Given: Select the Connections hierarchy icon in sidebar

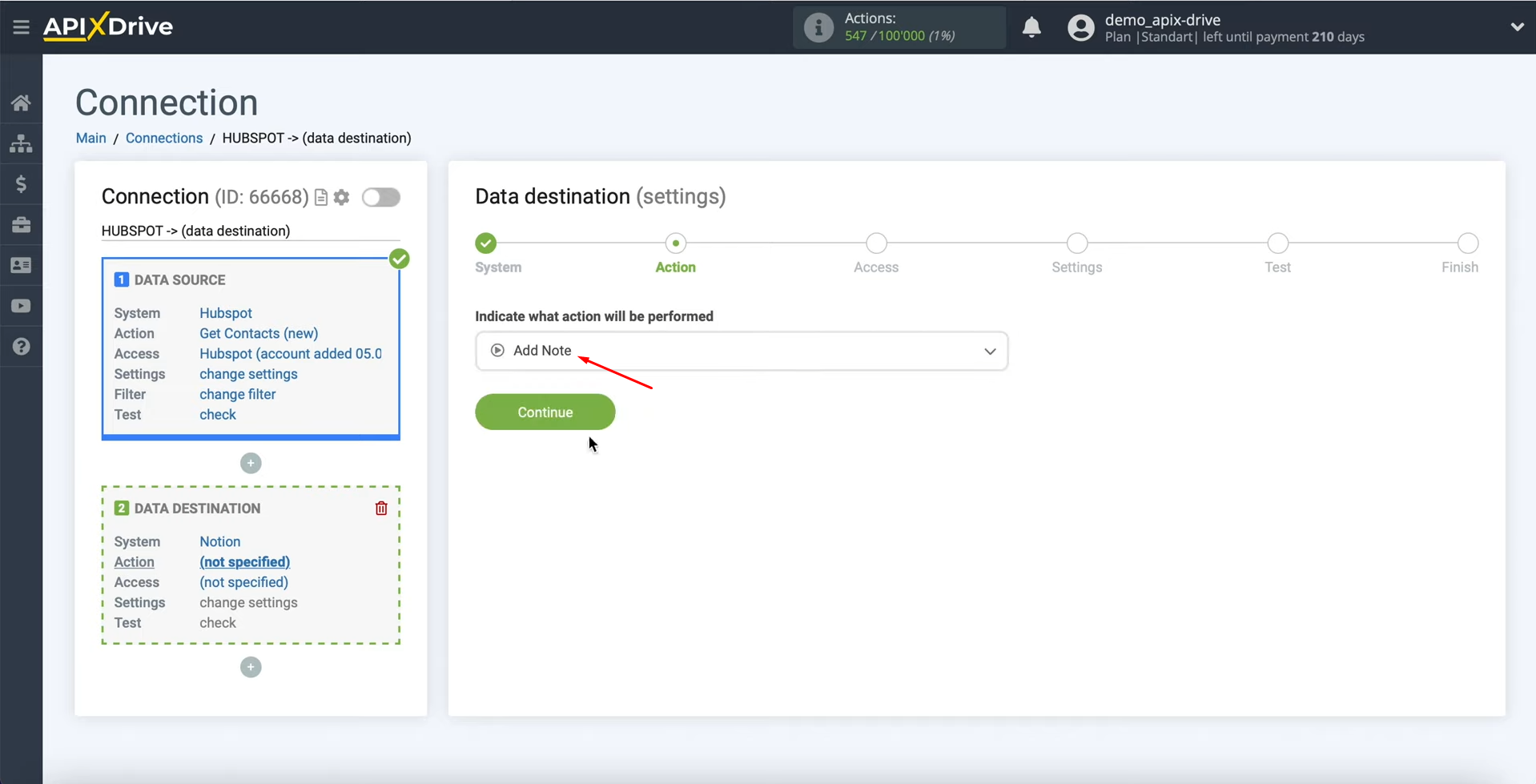Looking at the screenshot, I should pos(21,143).
